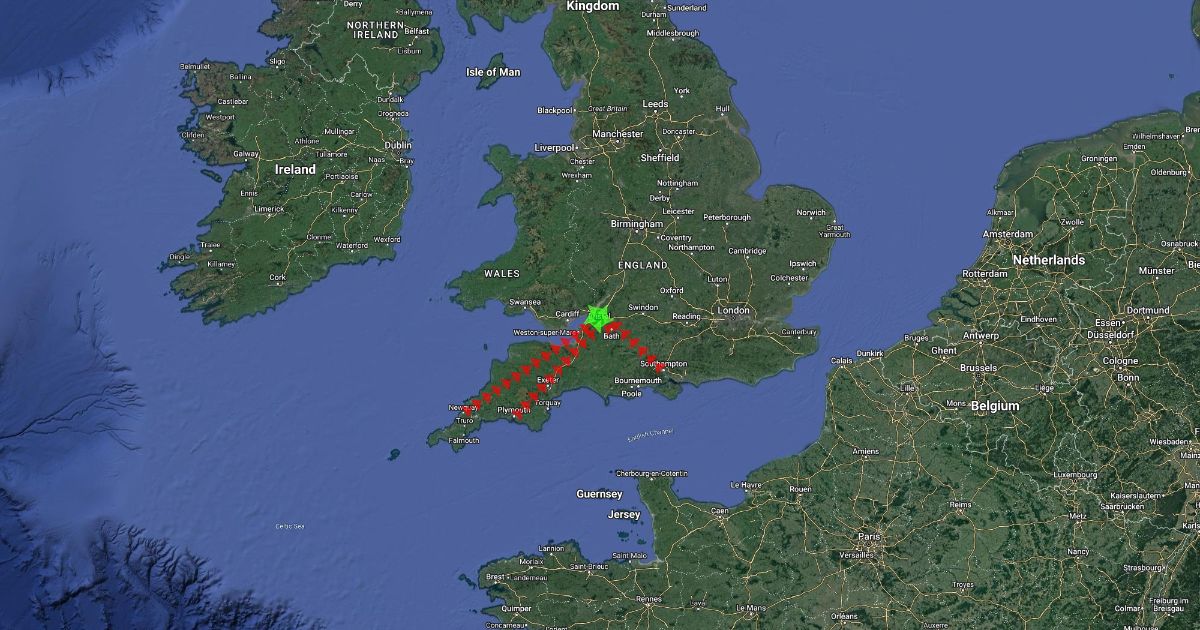This screenshot has height=630, width=1200.
Task: Select the Belgium country label
Action: tap(994, 407)
